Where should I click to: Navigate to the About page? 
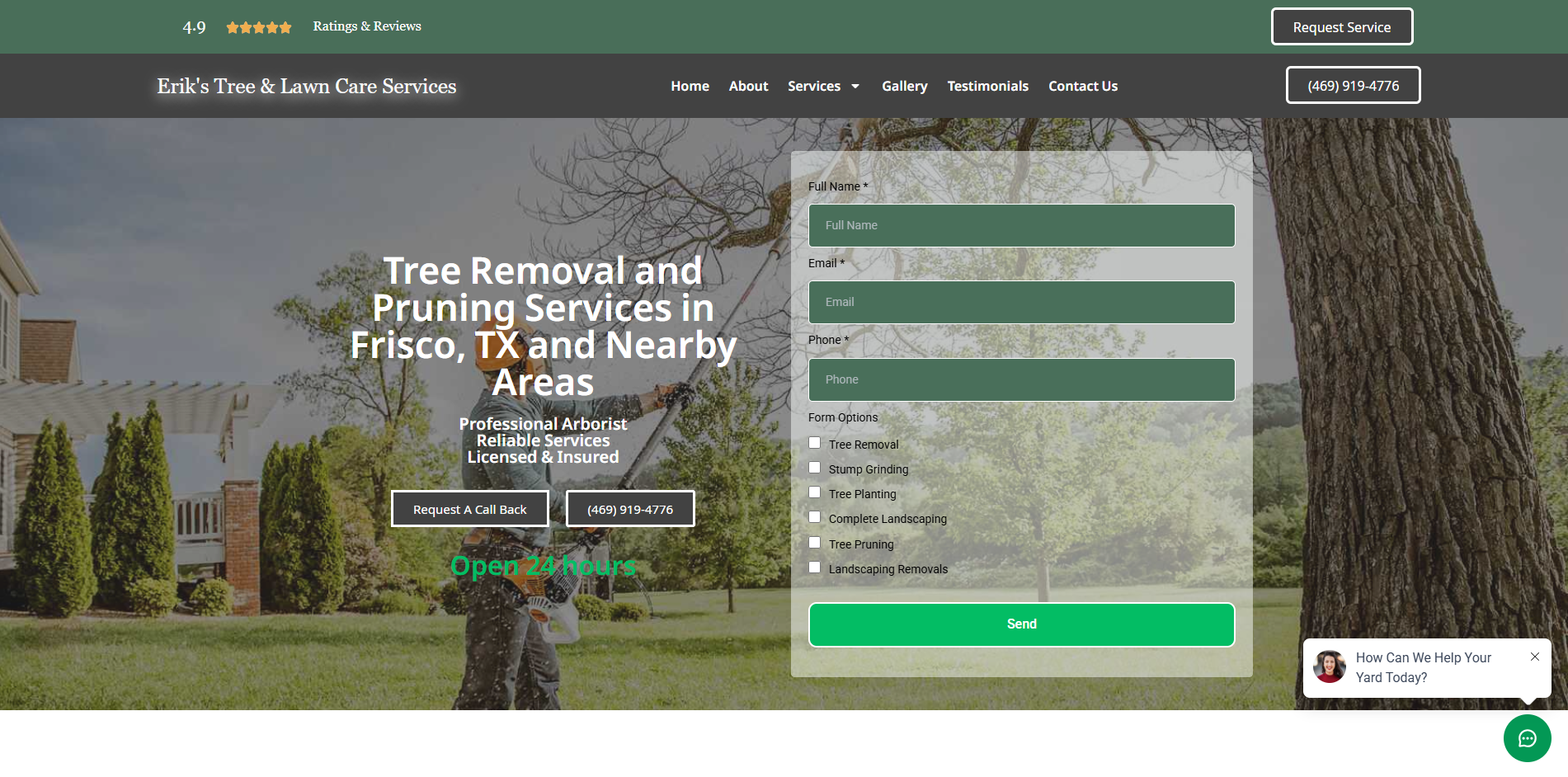(748, 86)
